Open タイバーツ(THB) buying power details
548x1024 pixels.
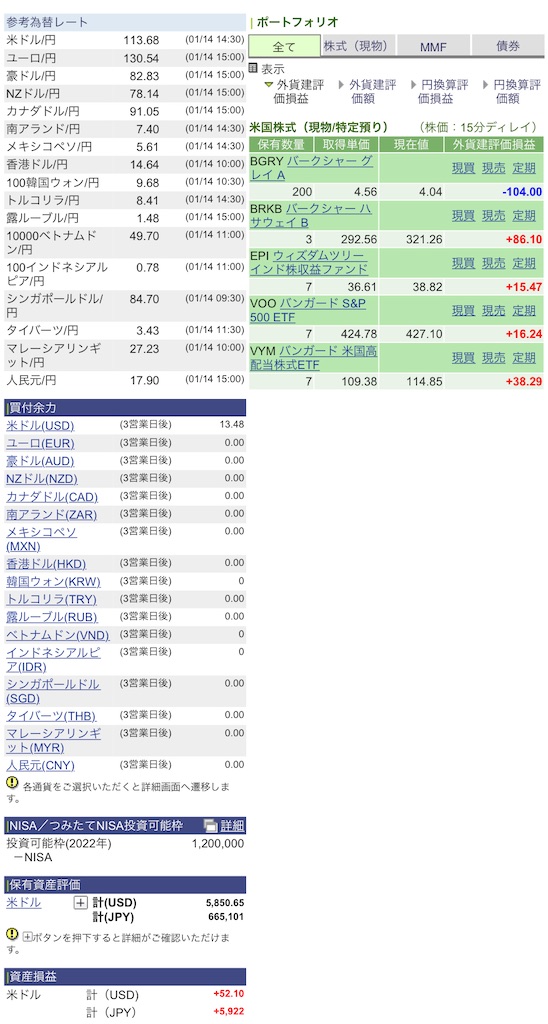point(51,716)
